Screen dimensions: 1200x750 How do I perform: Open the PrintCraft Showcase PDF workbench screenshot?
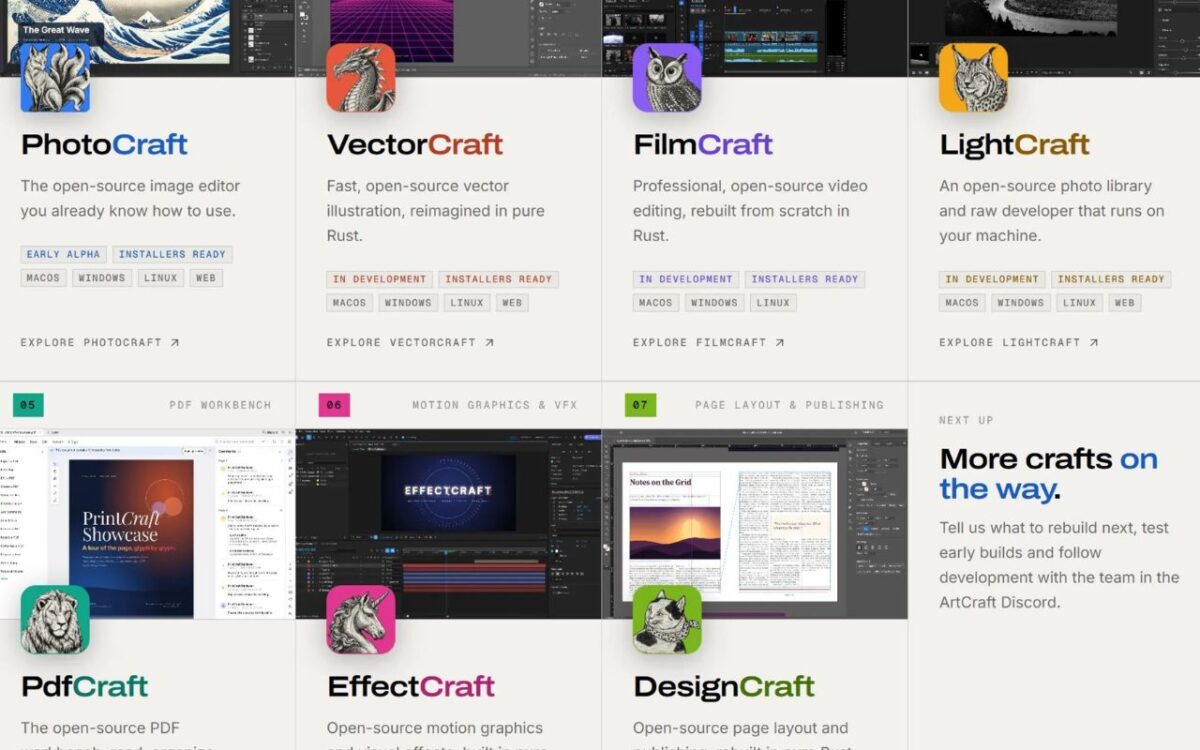click(x=147, y=524)
